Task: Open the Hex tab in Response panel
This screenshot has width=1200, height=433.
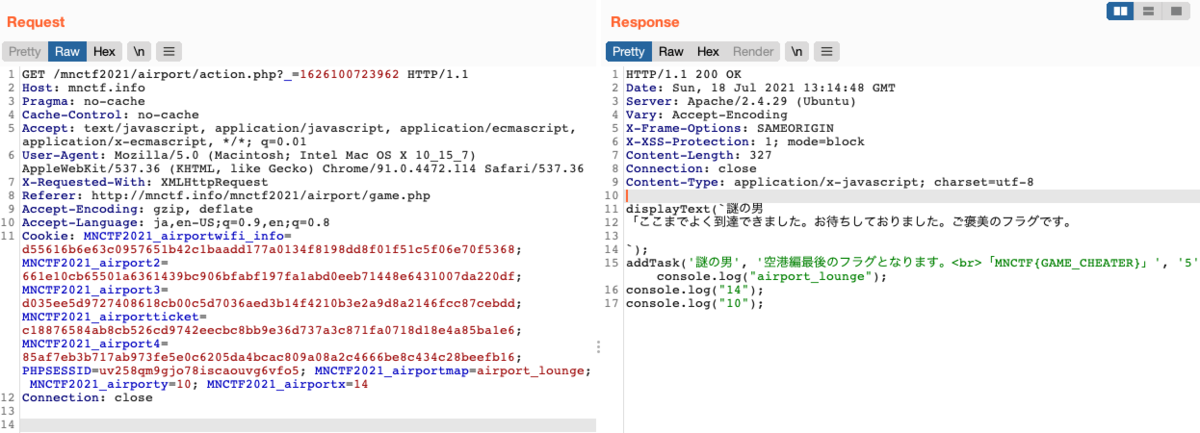Action: click(x=708, y=51)
